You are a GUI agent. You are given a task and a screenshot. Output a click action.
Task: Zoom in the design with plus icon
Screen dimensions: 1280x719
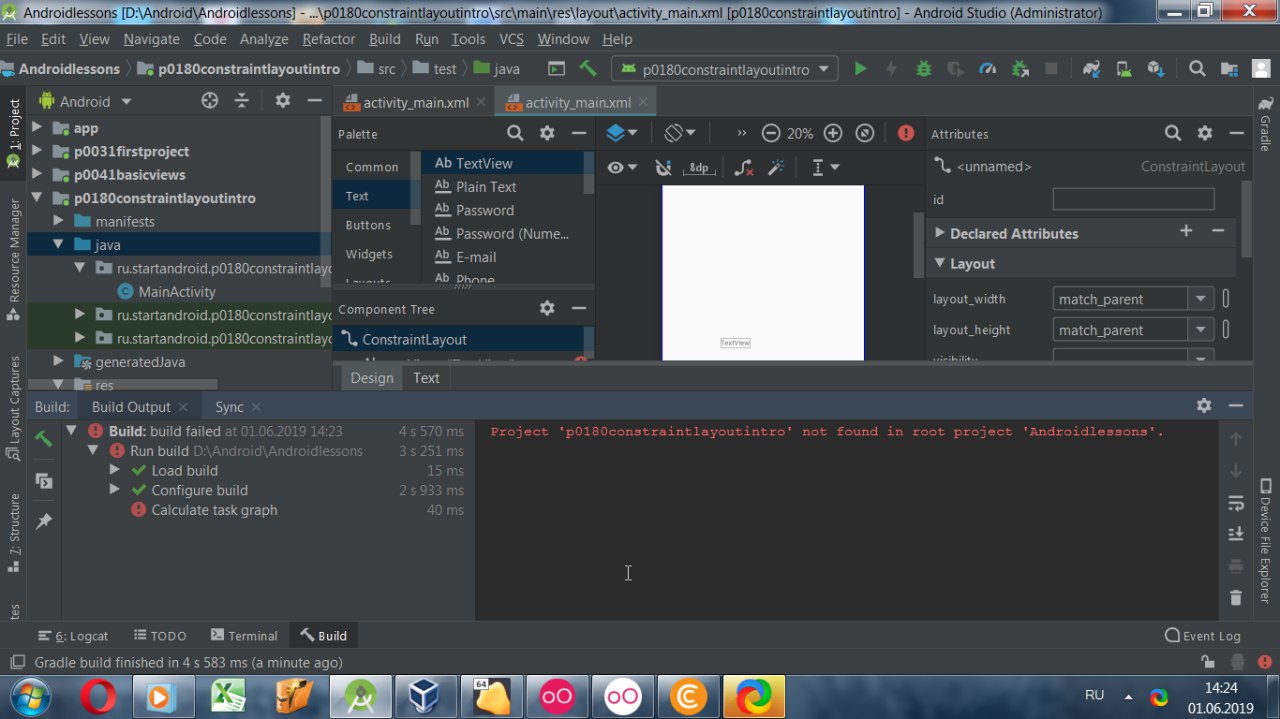coord(833,133)
